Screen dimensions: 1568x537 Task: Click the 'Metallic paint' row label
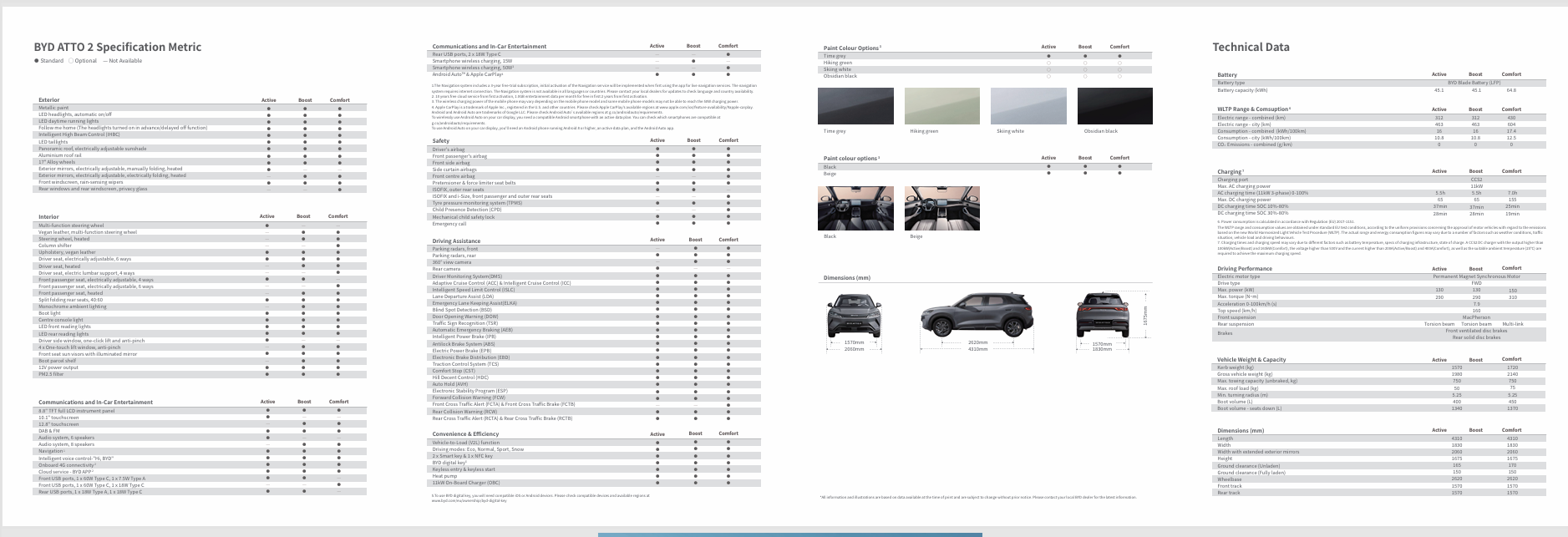[53, 108]
